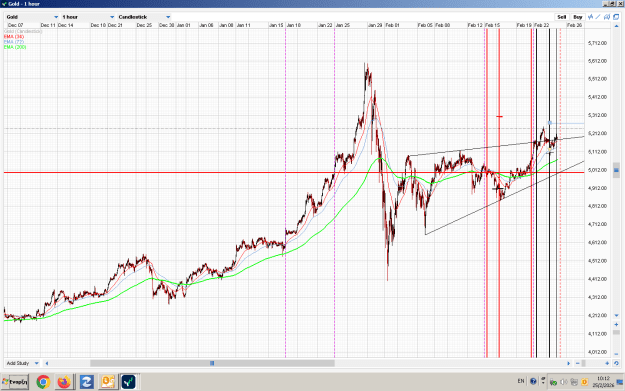Expand the language bar options arrow
This screenshot has height=391, width=625.
click(543, 383)
